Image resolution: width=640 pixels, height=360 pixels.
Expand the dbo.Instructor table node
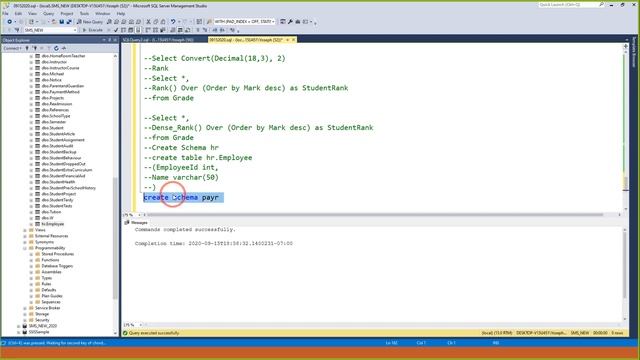31,62
